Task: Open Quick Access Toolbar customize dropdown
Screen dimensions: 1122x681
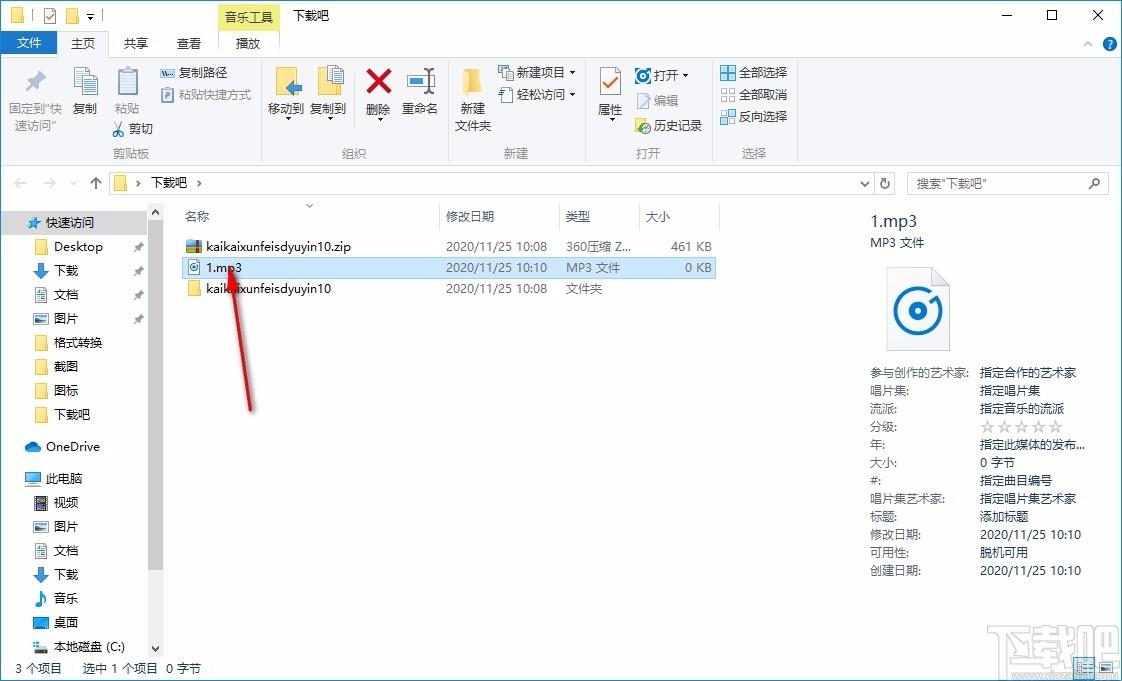Action: click(x=90, y=16)
